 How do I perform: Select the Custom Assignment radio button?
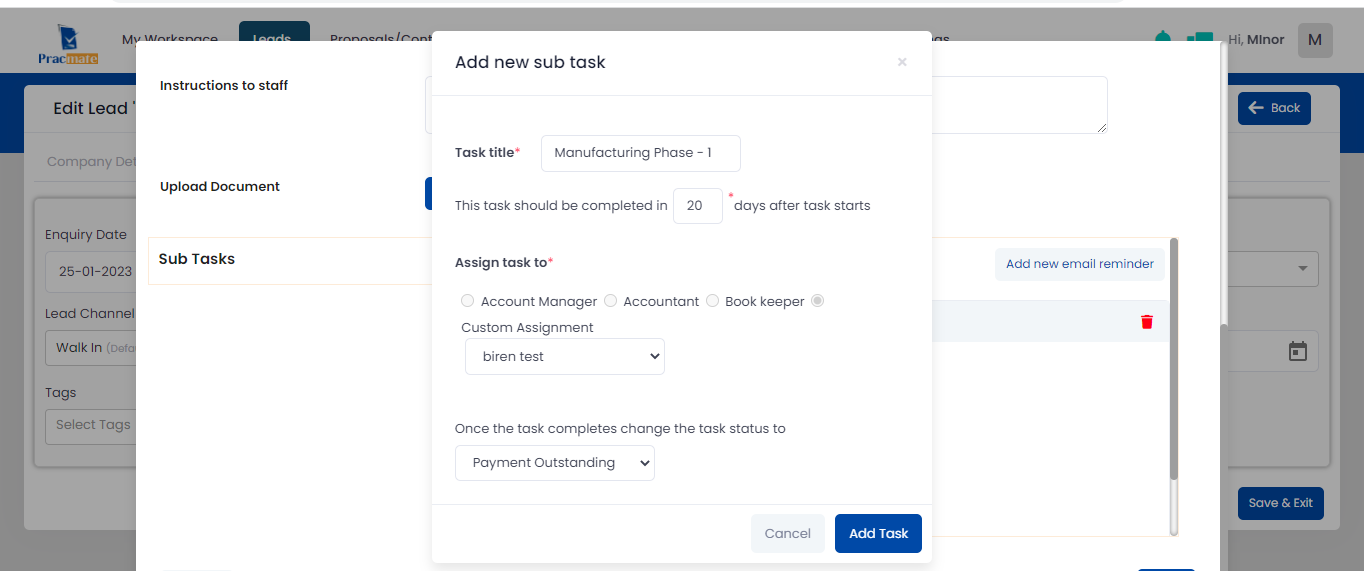click(818, 301)
